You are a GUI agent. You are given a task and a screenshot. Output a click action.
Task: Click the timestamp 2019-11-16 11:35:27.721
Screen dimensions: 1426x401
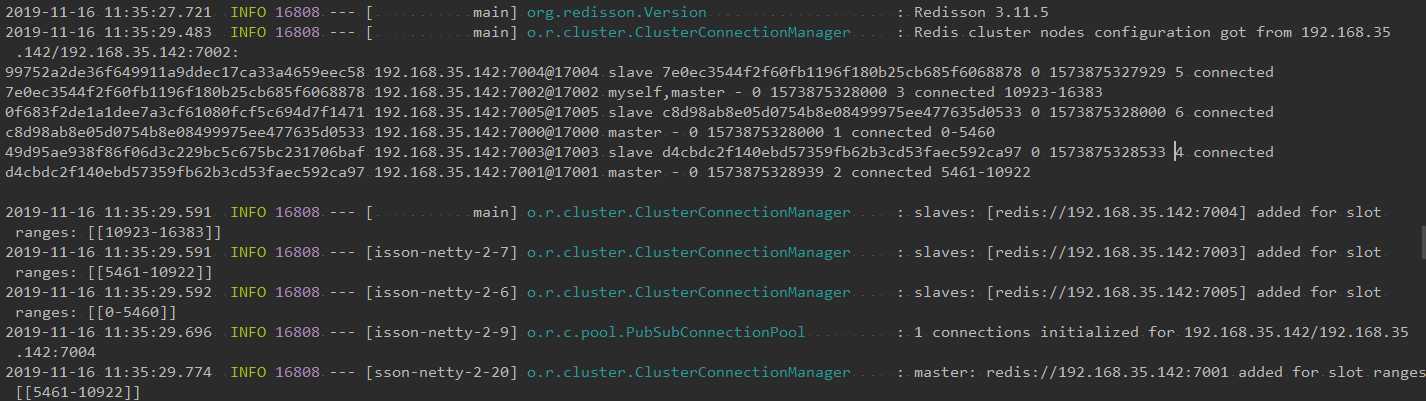coord(109,13)
